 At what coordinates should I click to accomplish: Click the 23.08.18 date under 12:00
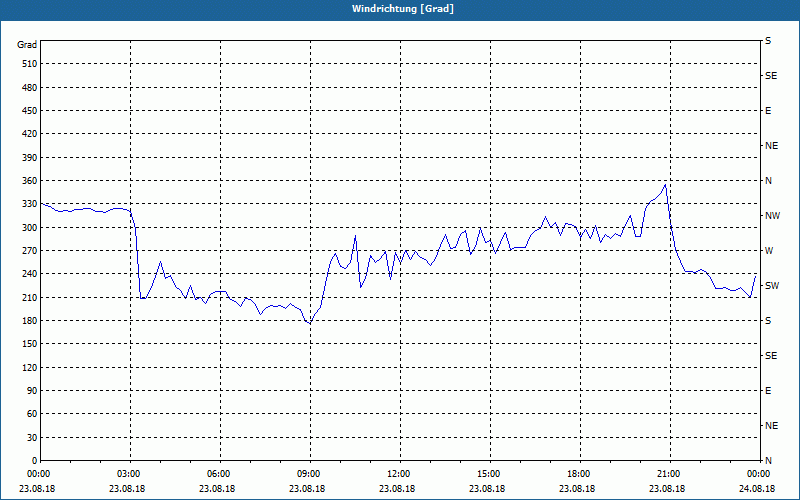397,488
